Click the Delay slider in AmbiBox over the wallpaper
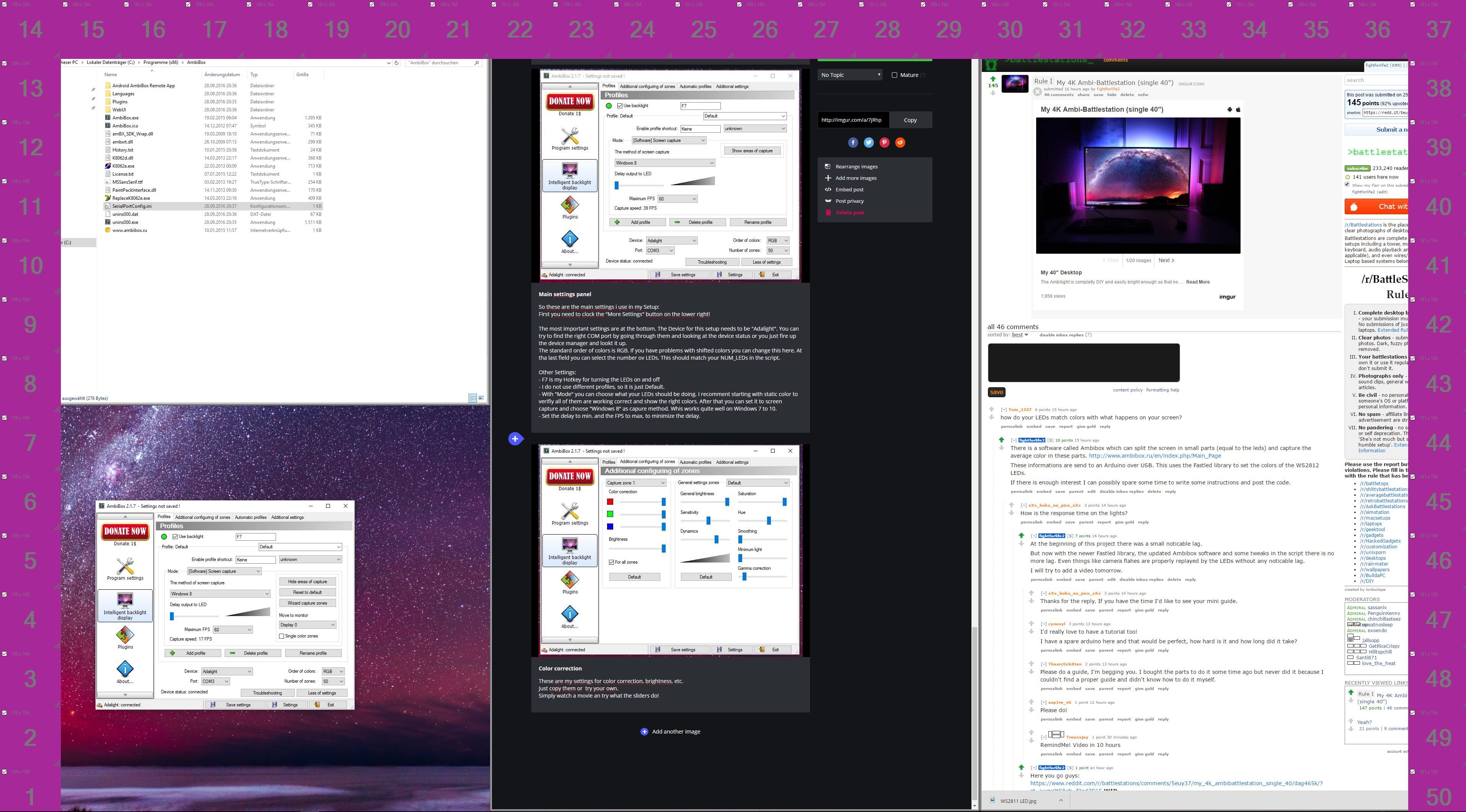The height and width of the screenshot is (812, 1466). (172, 616)
